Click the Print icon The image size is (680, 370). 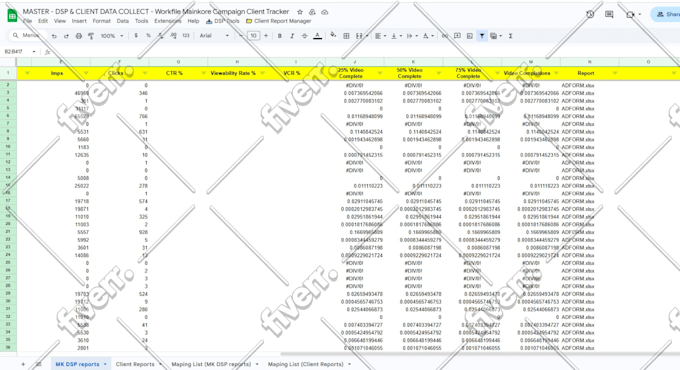(78, 36)
